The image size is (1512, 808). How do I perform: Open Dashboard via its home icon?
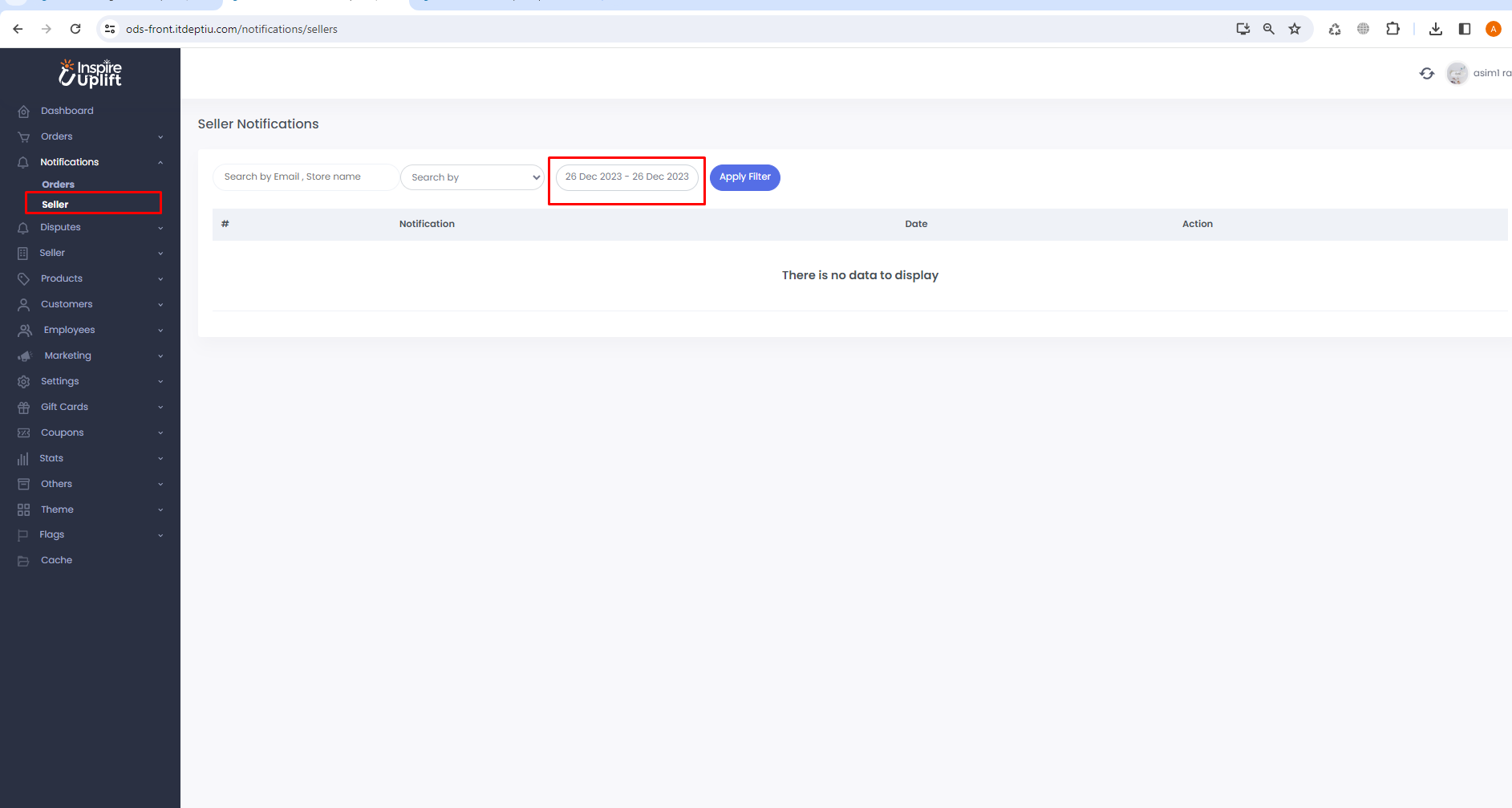click(x=24, y=112)
